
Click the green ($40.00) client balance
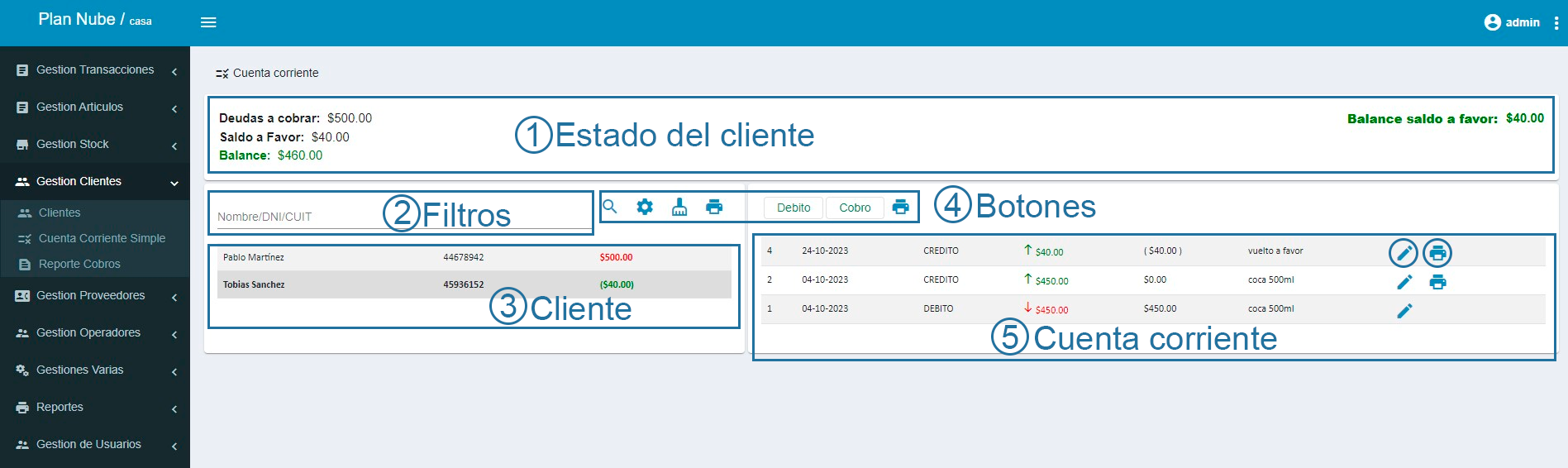617,284
